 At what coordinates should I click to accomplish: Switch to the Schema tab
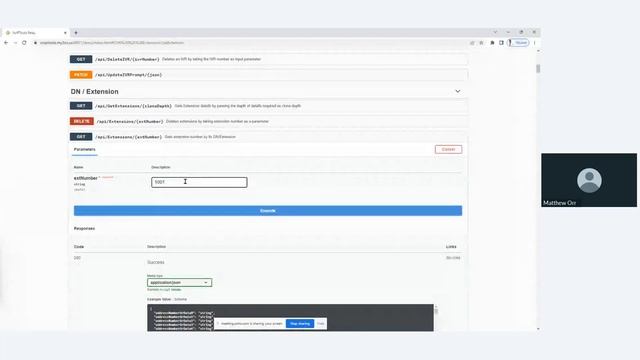click(180, 299)
